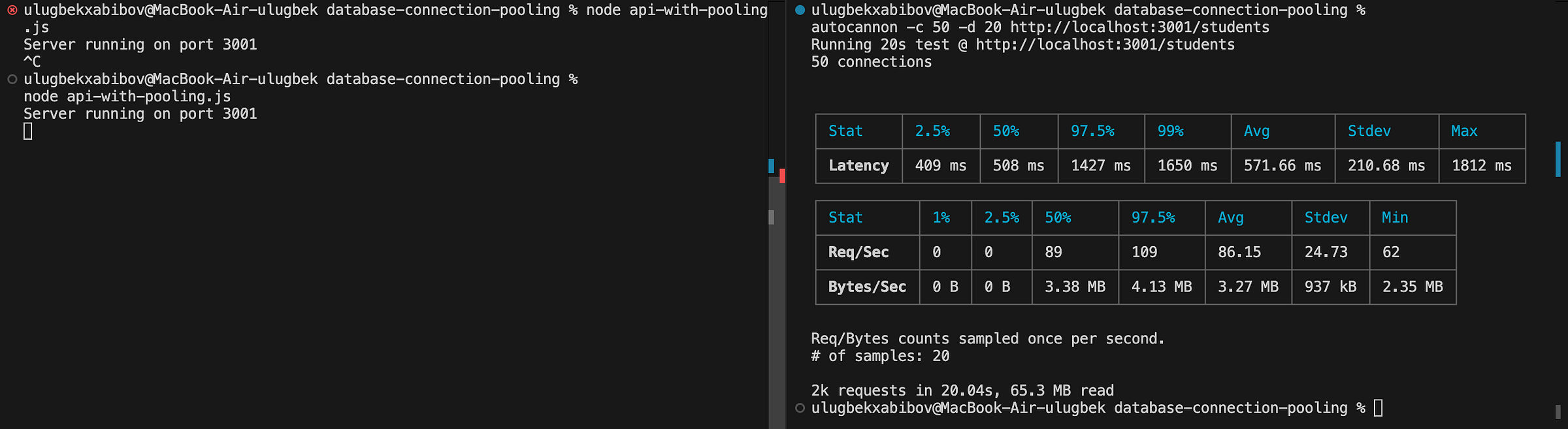The image size is (1568, 429).
Task: Click the red failed-command marker in left terminal
Action: click(12, 10)
